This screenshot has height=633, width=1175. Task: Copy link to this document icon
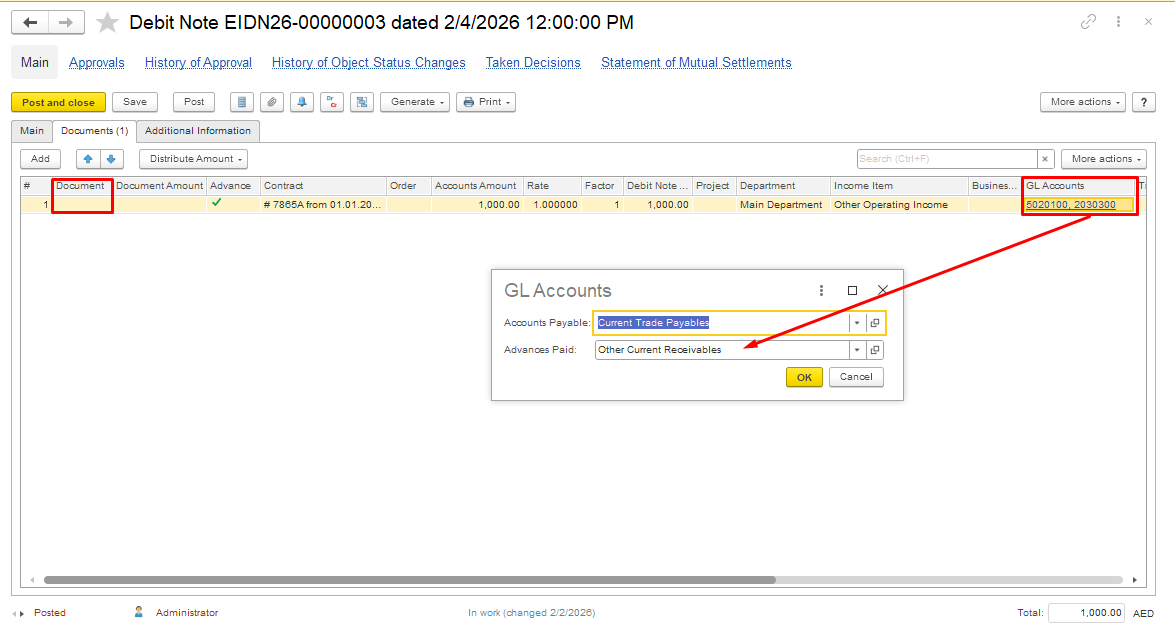pyautogui.click(x=1088, y=22)
